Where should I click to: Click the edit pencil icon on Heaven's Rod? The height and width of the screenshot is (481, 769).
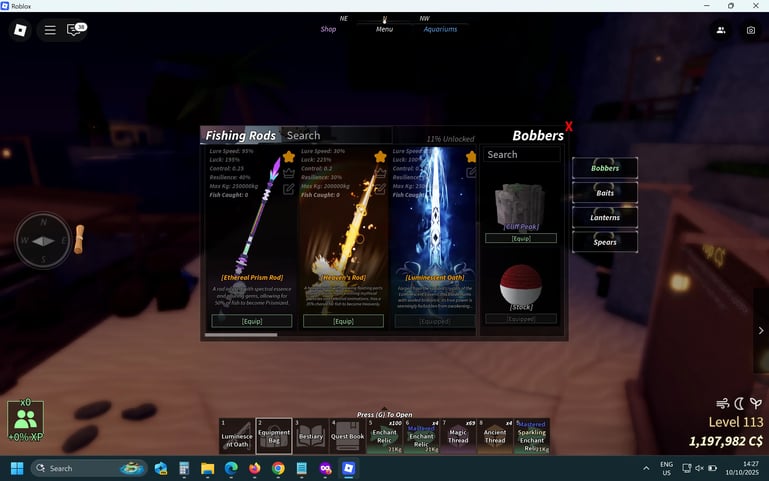(x=380, y=187)
